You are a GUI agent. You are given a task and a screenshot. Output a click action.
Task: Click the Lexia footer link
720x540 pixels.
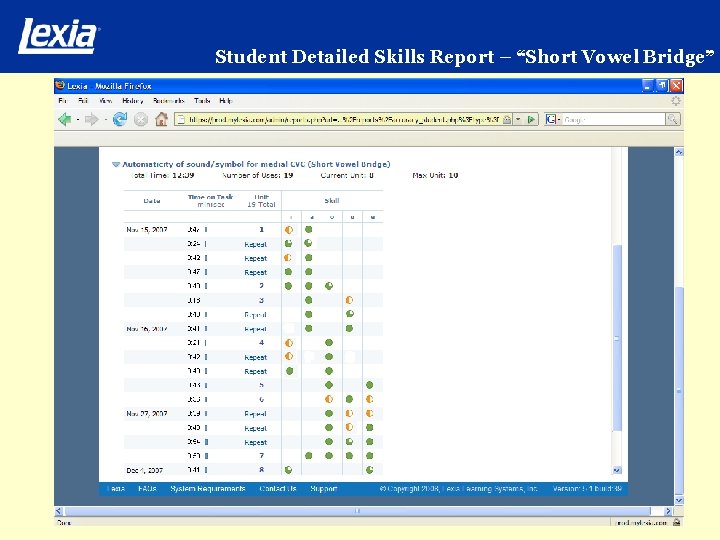pos(116,489)
